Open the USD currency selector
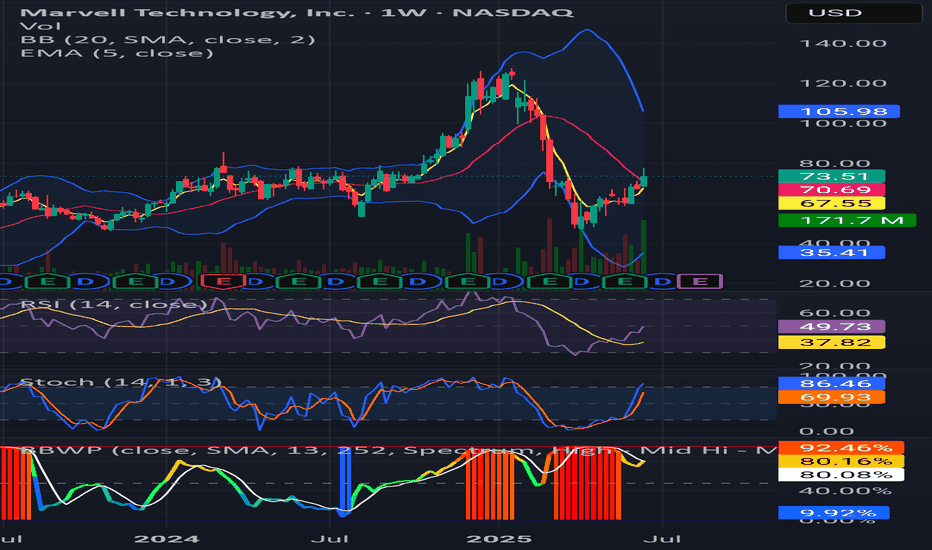This screenshot has height=550, width=932. (854, 12)
